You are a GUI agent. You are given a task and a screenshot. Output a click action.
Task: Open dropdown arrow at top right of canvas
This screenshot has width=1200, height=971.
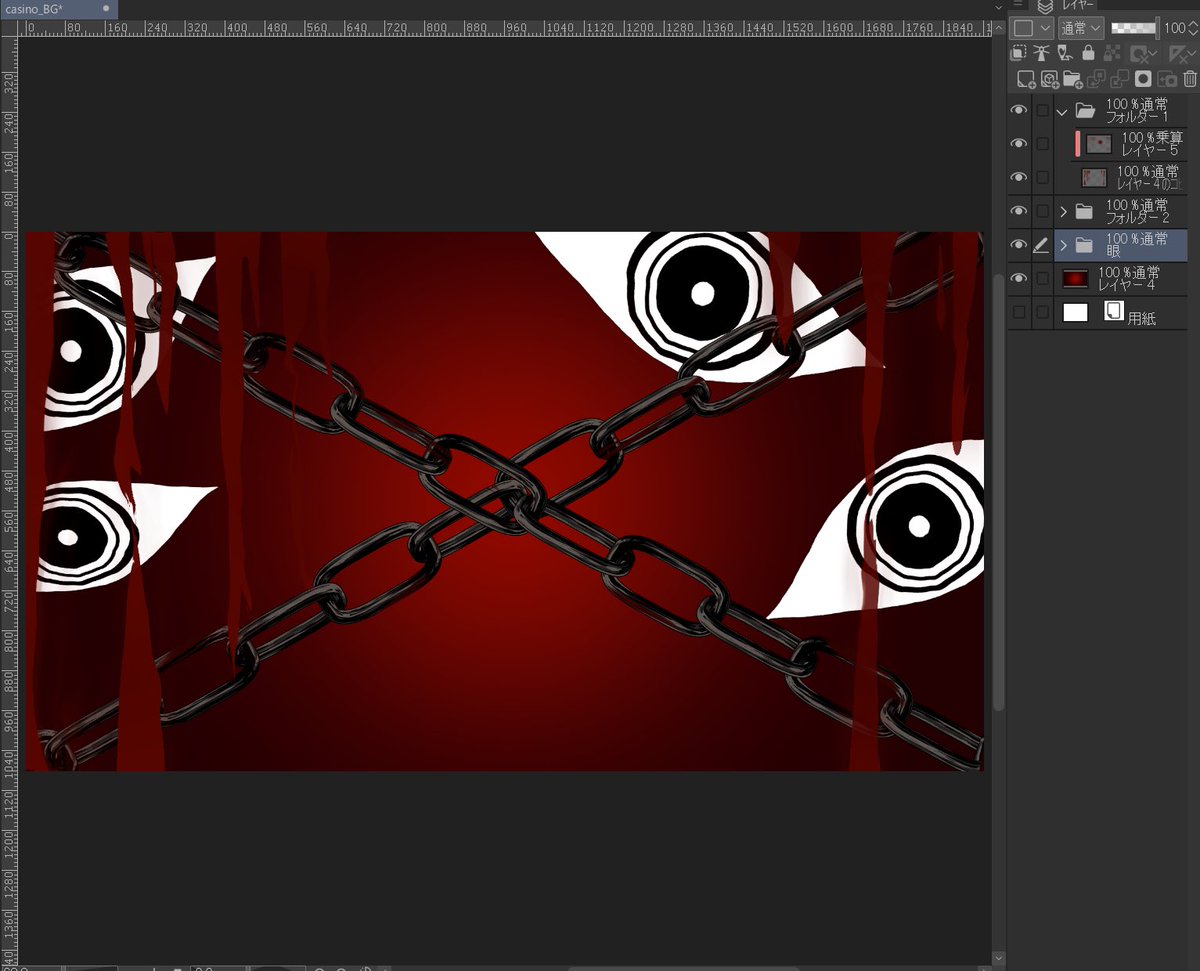tap(996, 6)
